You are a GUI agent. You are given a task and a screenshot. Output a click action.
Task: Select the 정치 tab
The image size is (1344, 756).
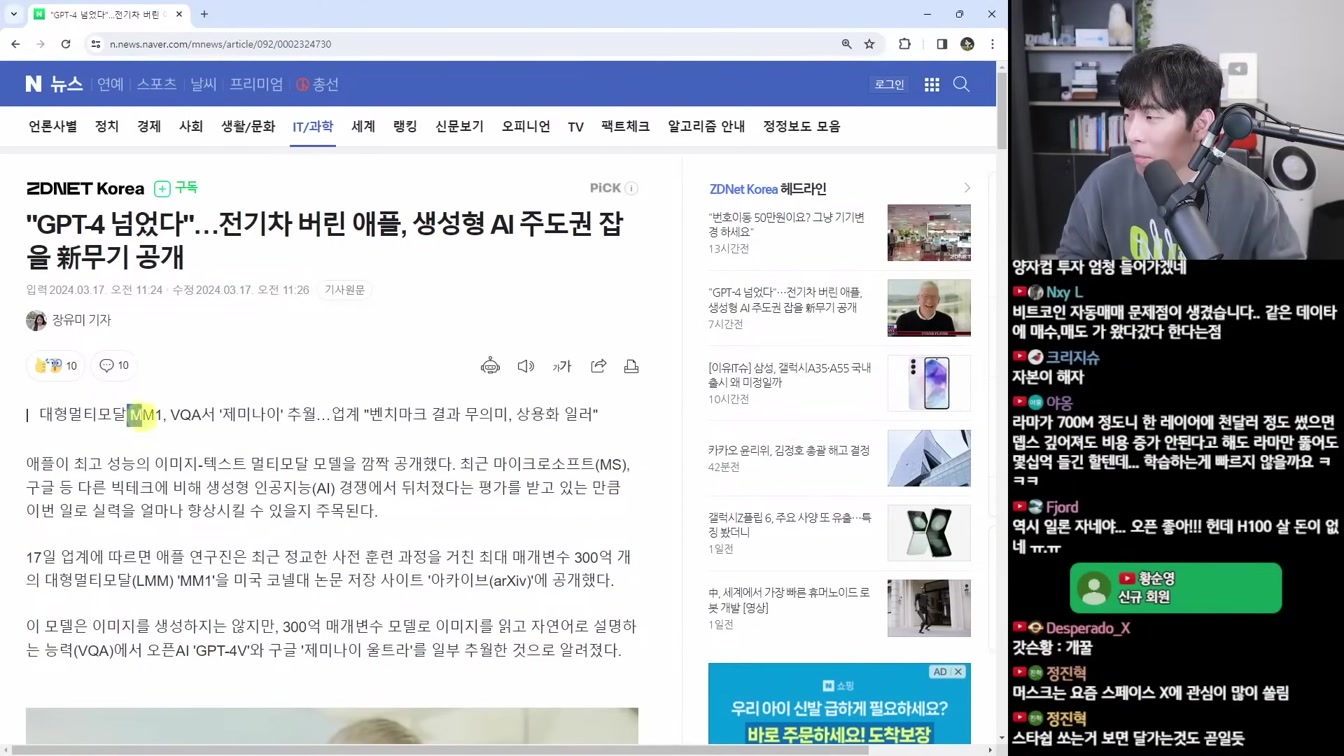pyautogui.click(x=107, y=127)
